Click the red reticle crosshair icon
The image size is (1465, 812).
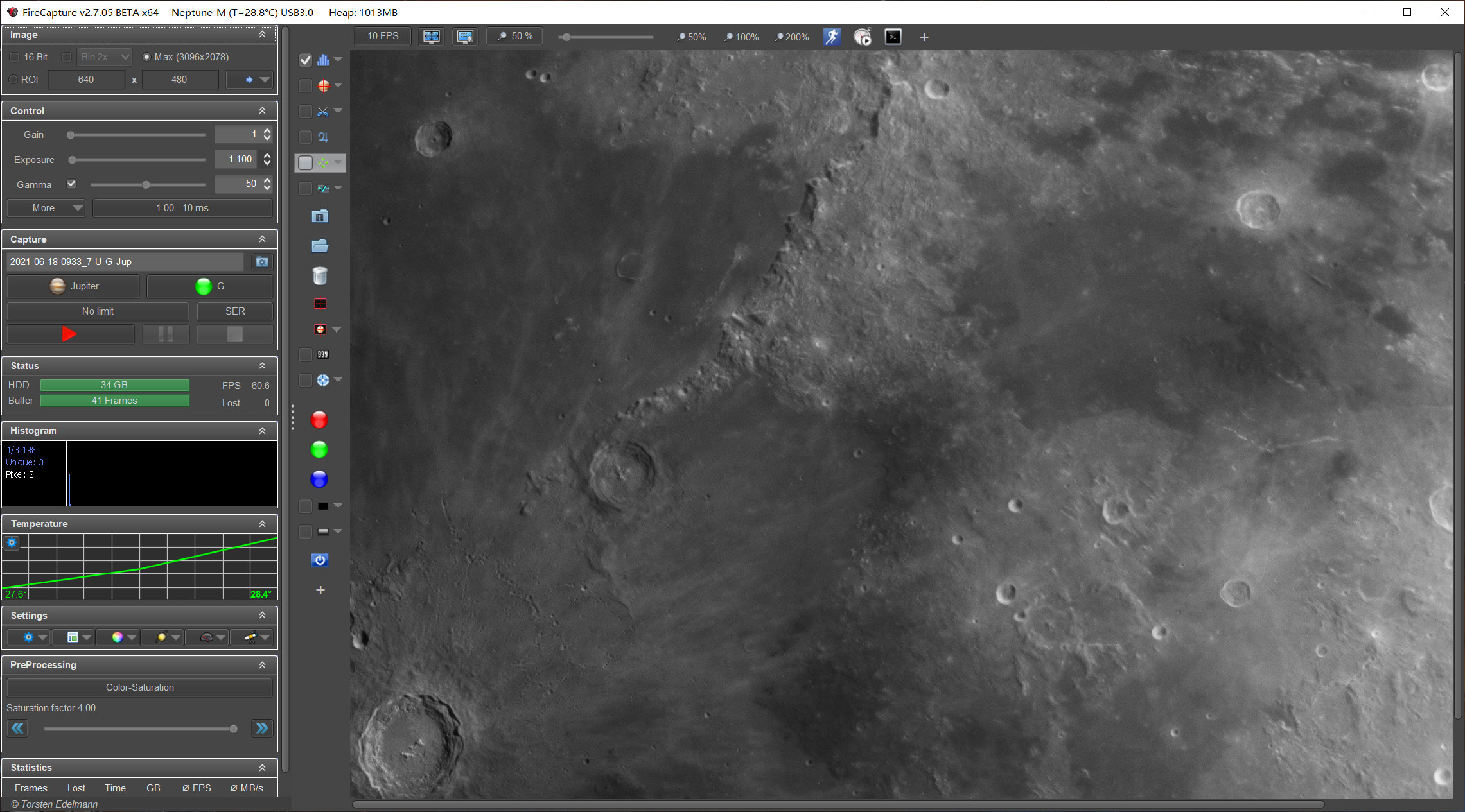click(323, 85)
